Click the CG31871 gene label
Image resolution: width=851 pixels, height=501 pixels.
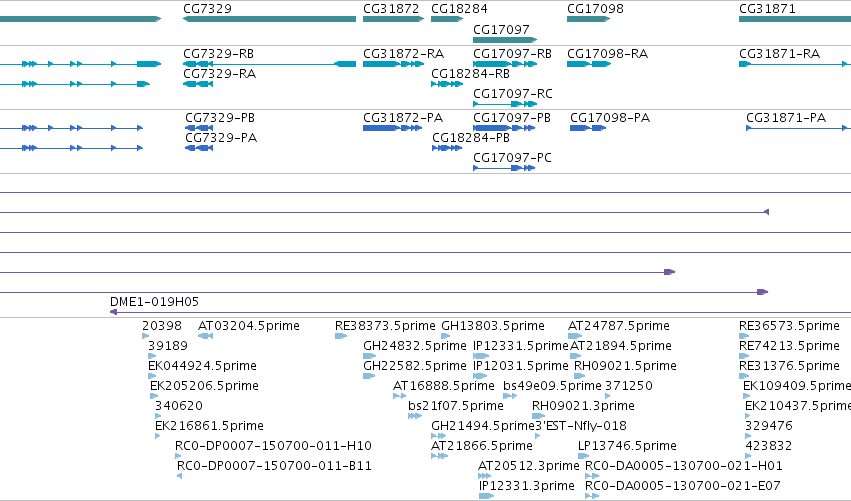(767, 9)
